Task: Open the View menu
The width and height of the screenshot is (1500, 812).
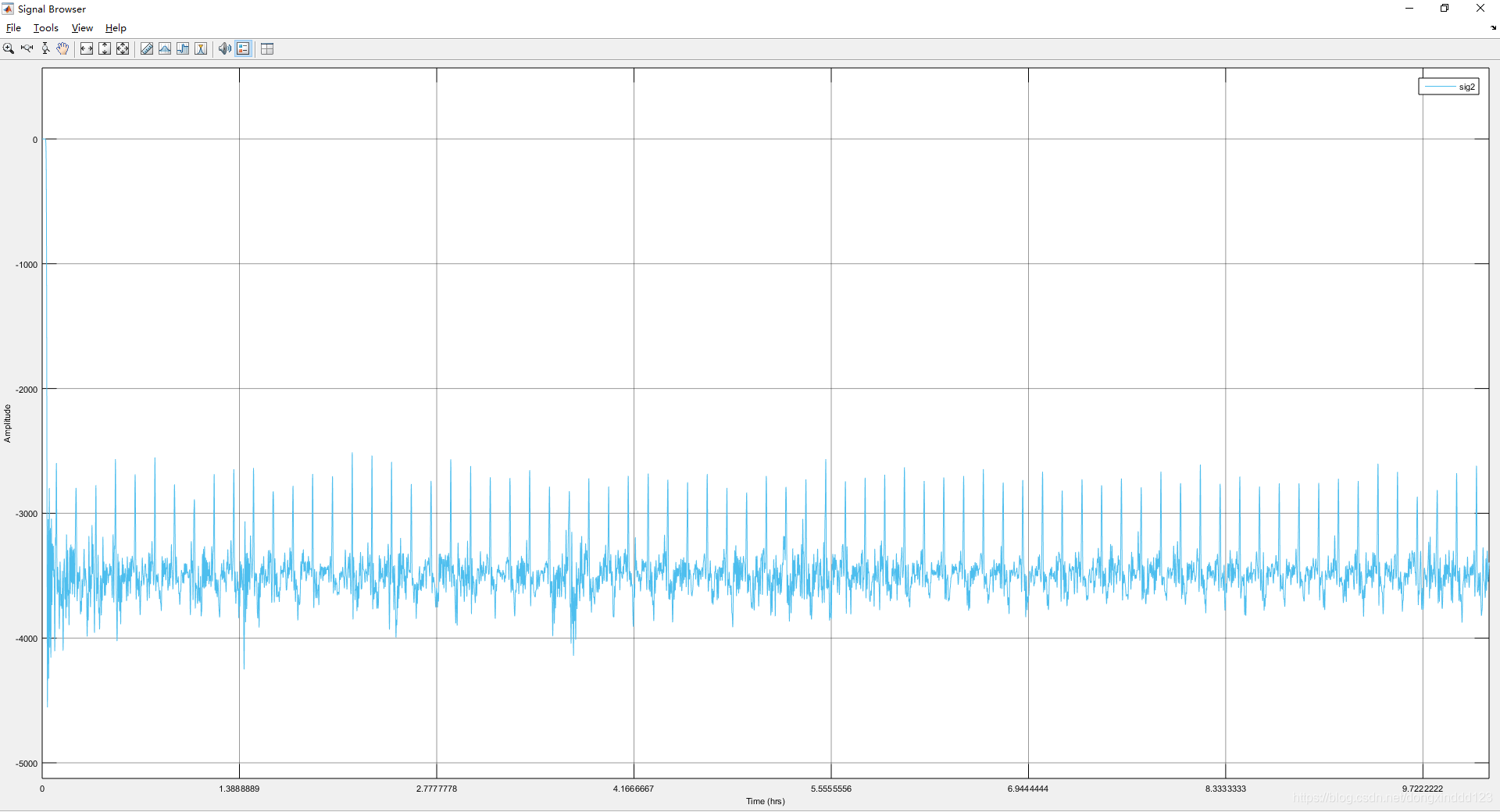Action: click(x=81, y=27)
